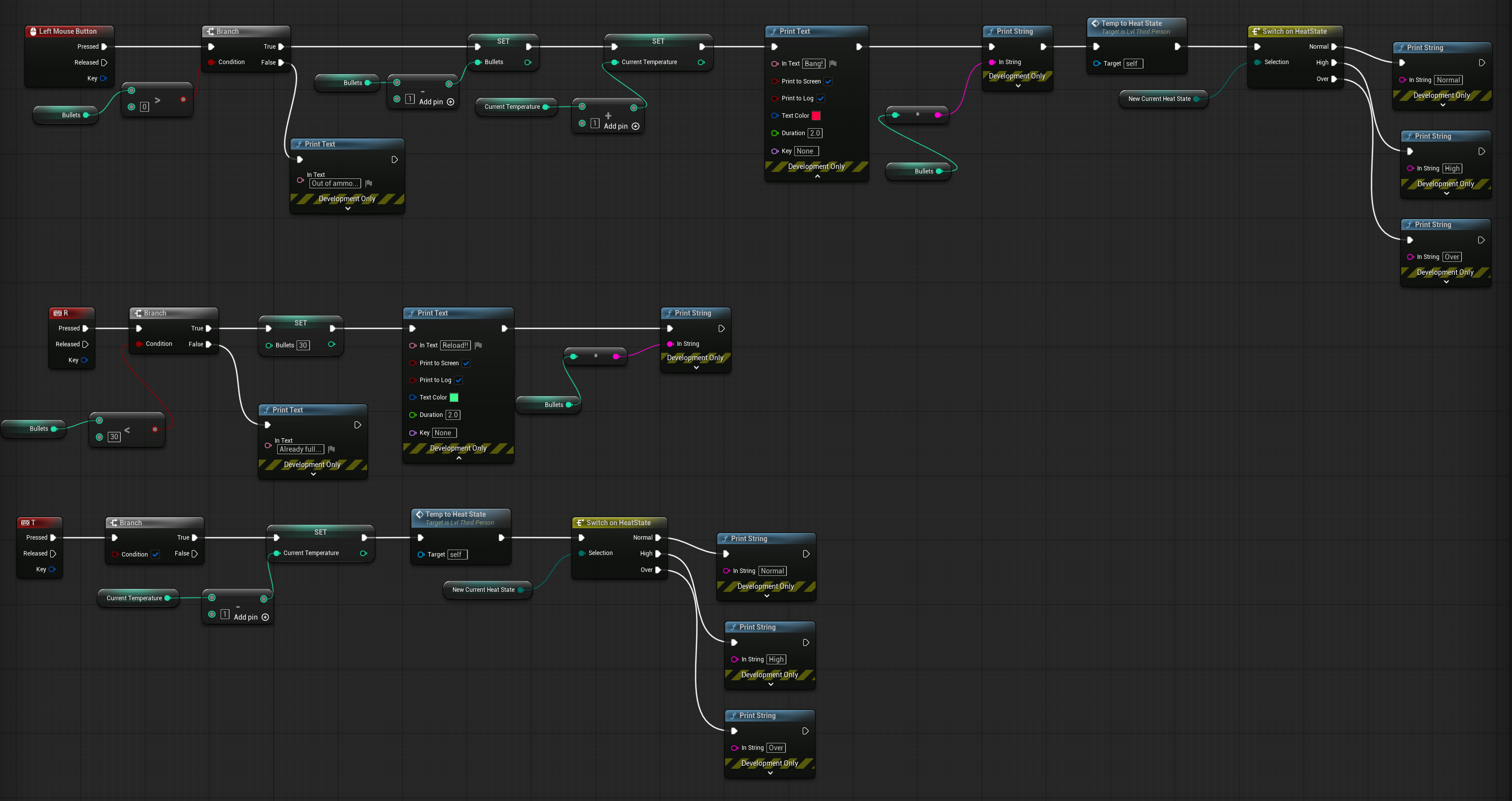Click the Pressed exec pin on Left Mouse Button node
The image size is (1512, 801).
tap(104, 46)
